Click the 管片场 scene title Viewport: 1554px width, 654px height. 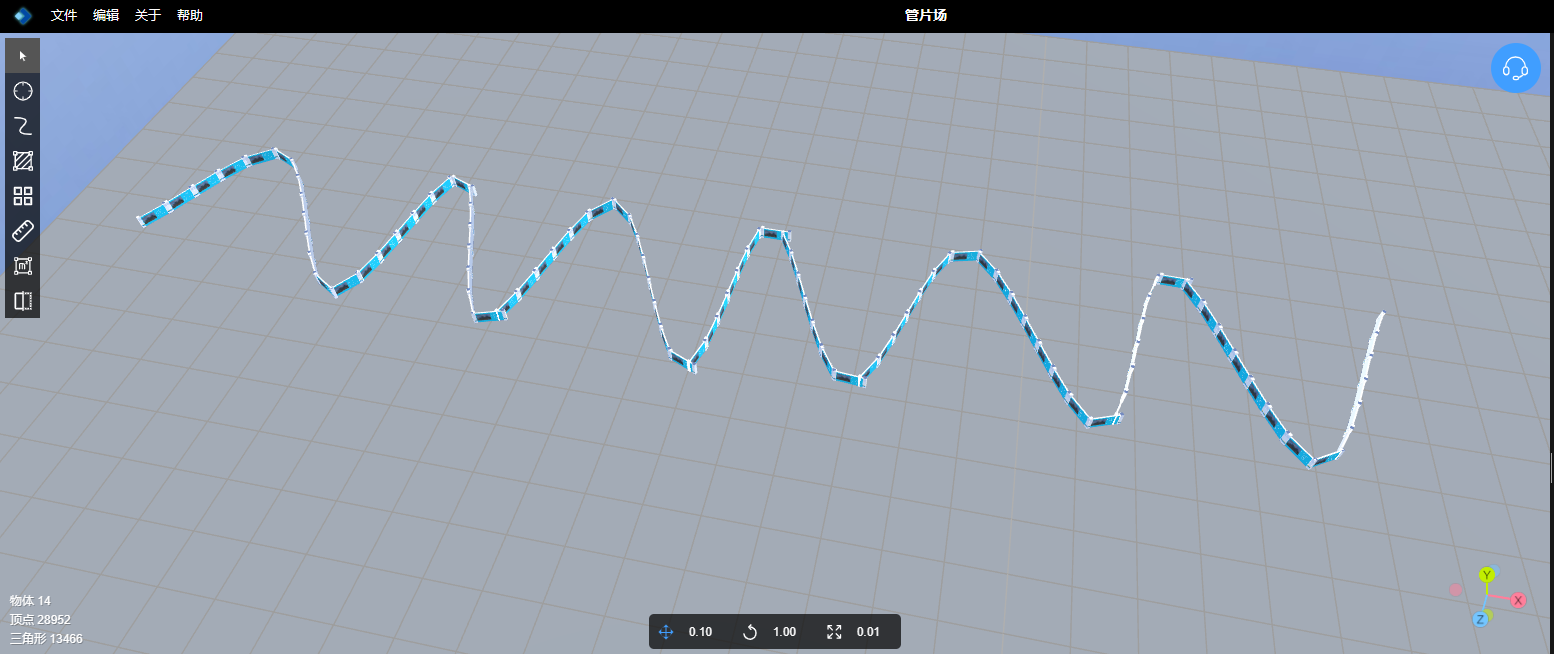click(925, 15)
